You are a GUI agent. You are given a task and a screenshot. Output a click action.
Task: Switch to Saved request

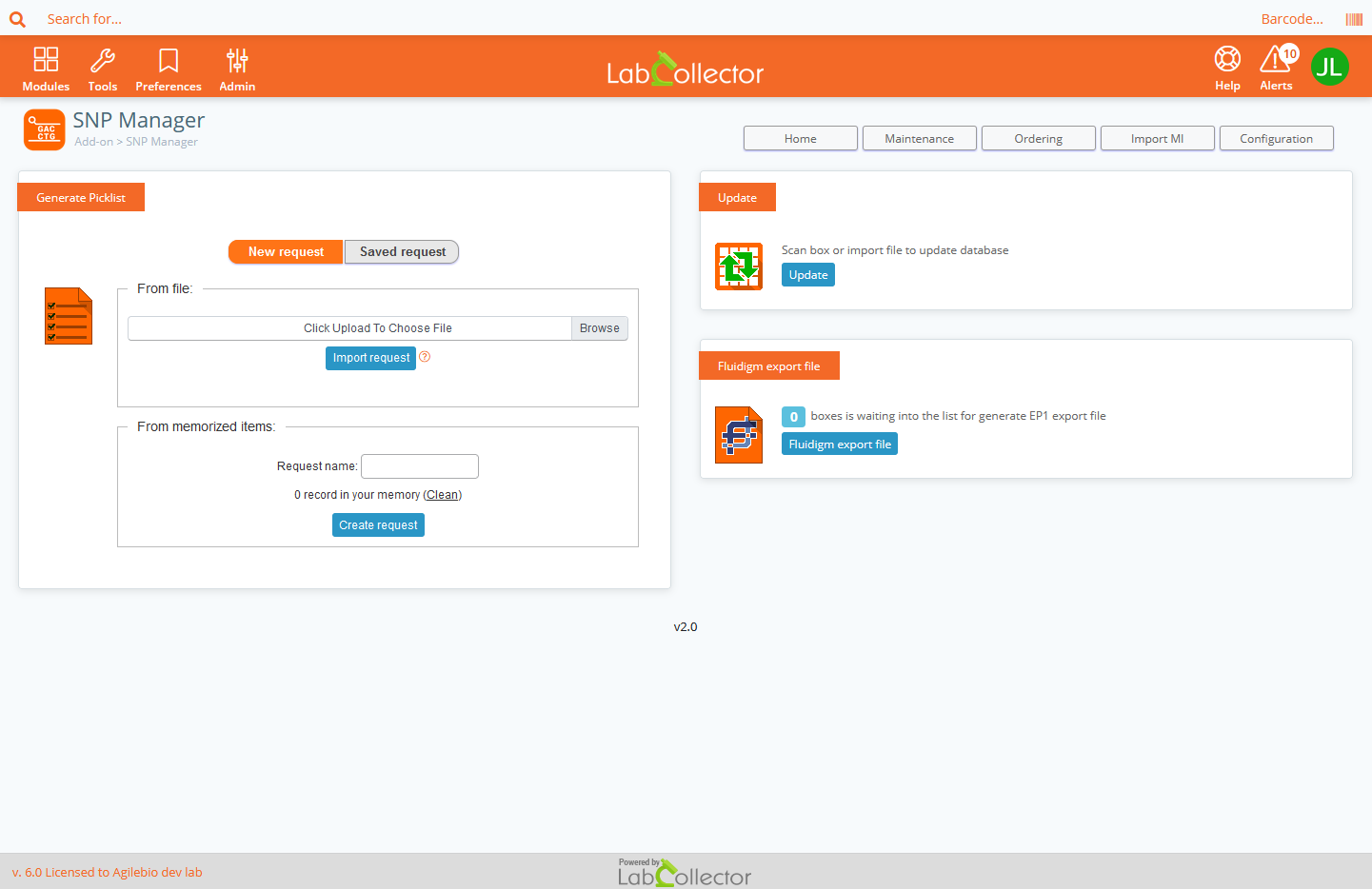(x=402, y=251)
